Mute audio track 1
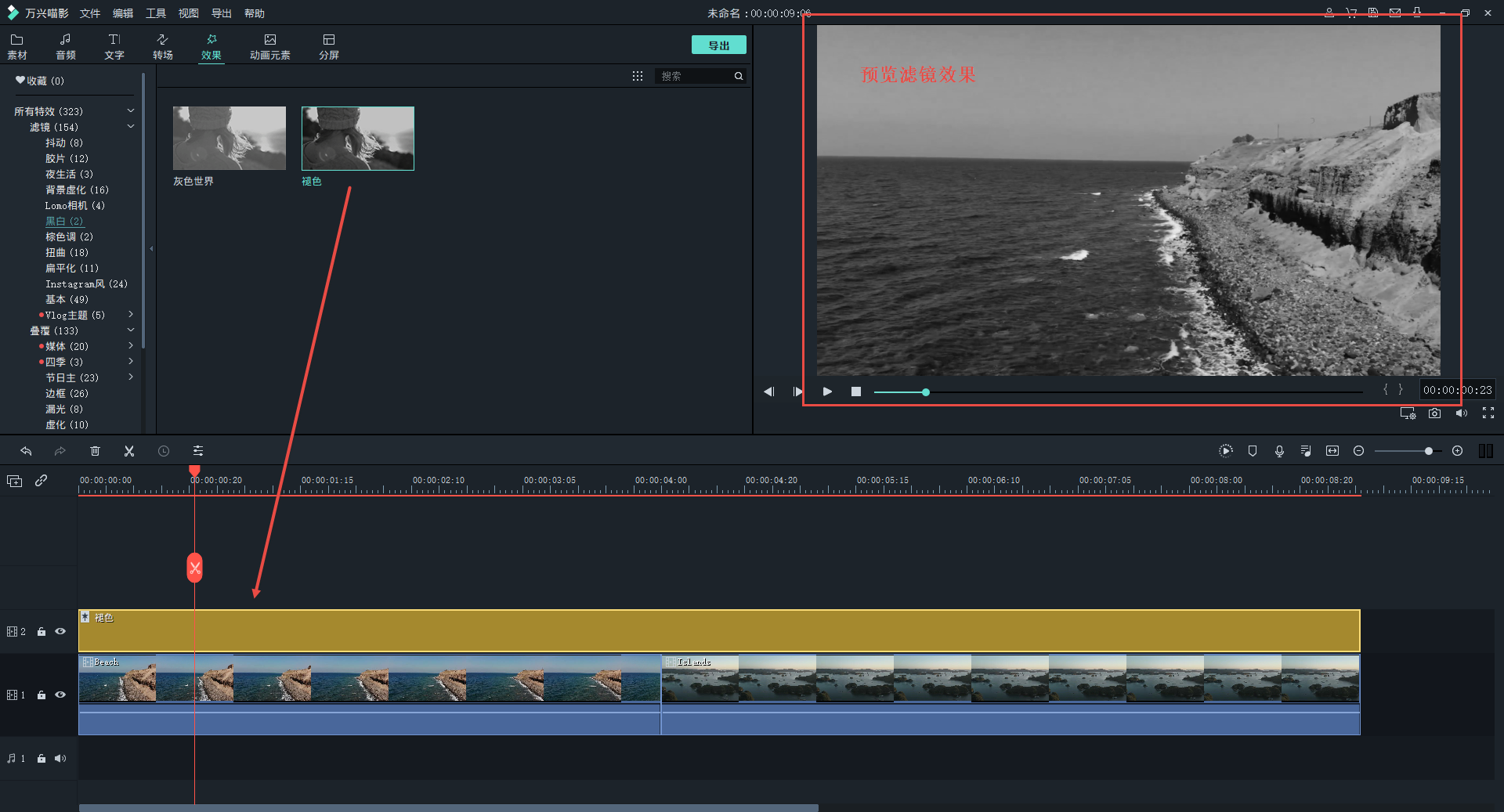This screenshot has height=812, width=1504. click(60, 758)
